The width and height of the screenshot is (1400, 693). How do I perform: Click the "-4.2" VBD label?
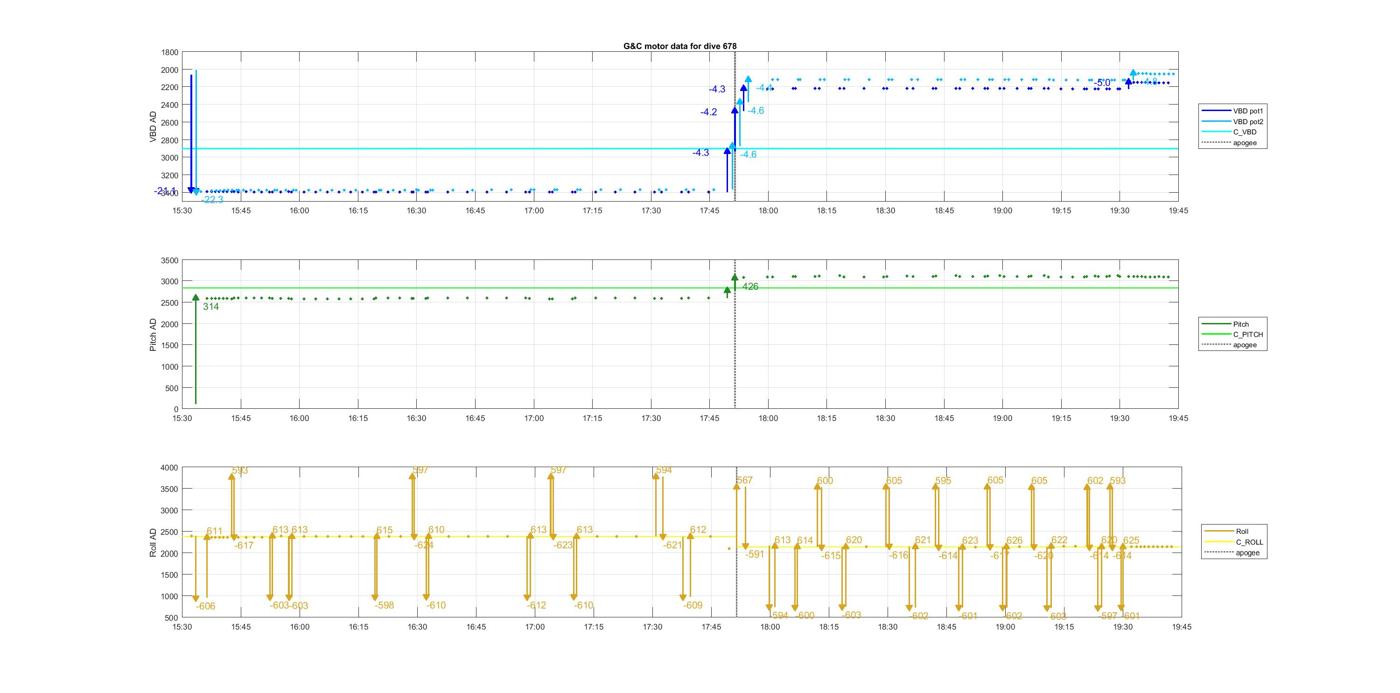(708, 112)
